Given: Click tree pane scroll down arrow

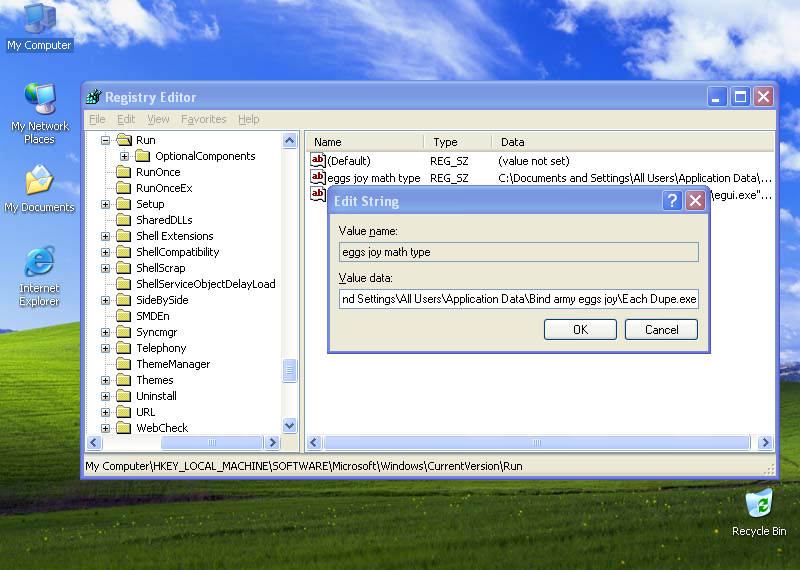Looking at the screenshot, I should (289, 425).
